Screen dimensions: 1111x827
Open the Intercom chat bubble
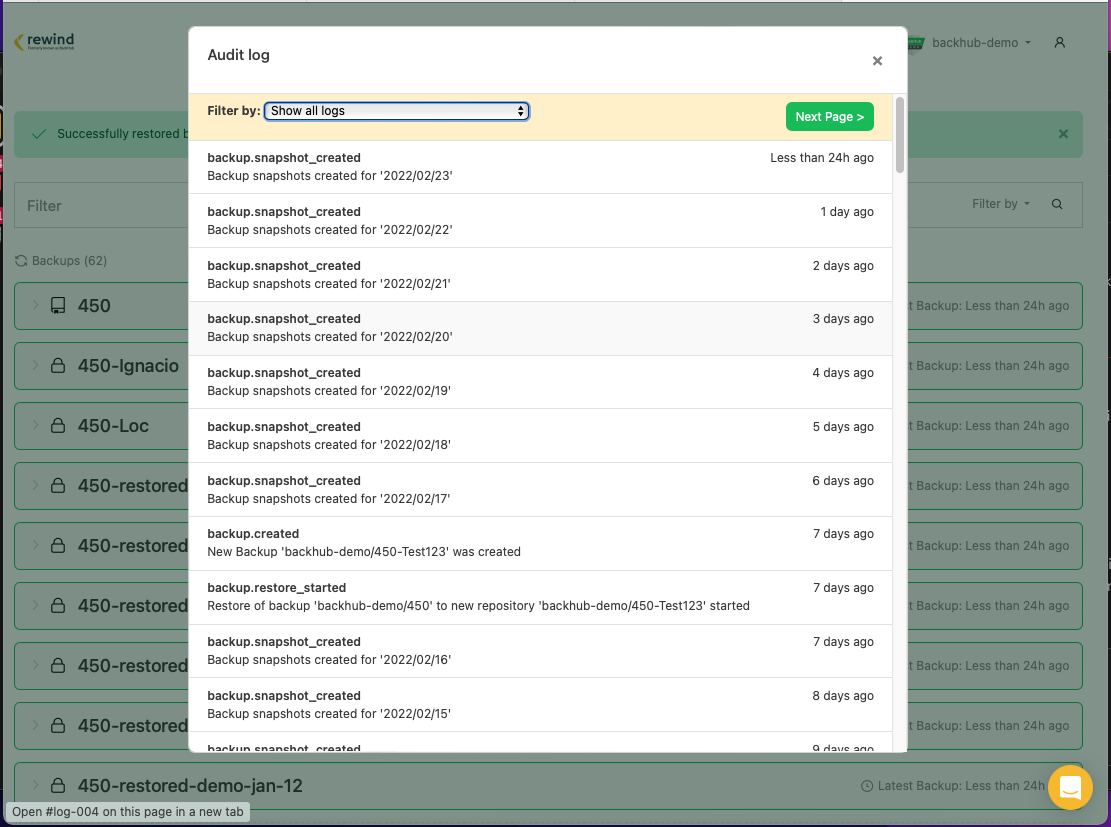[1070, 787]
